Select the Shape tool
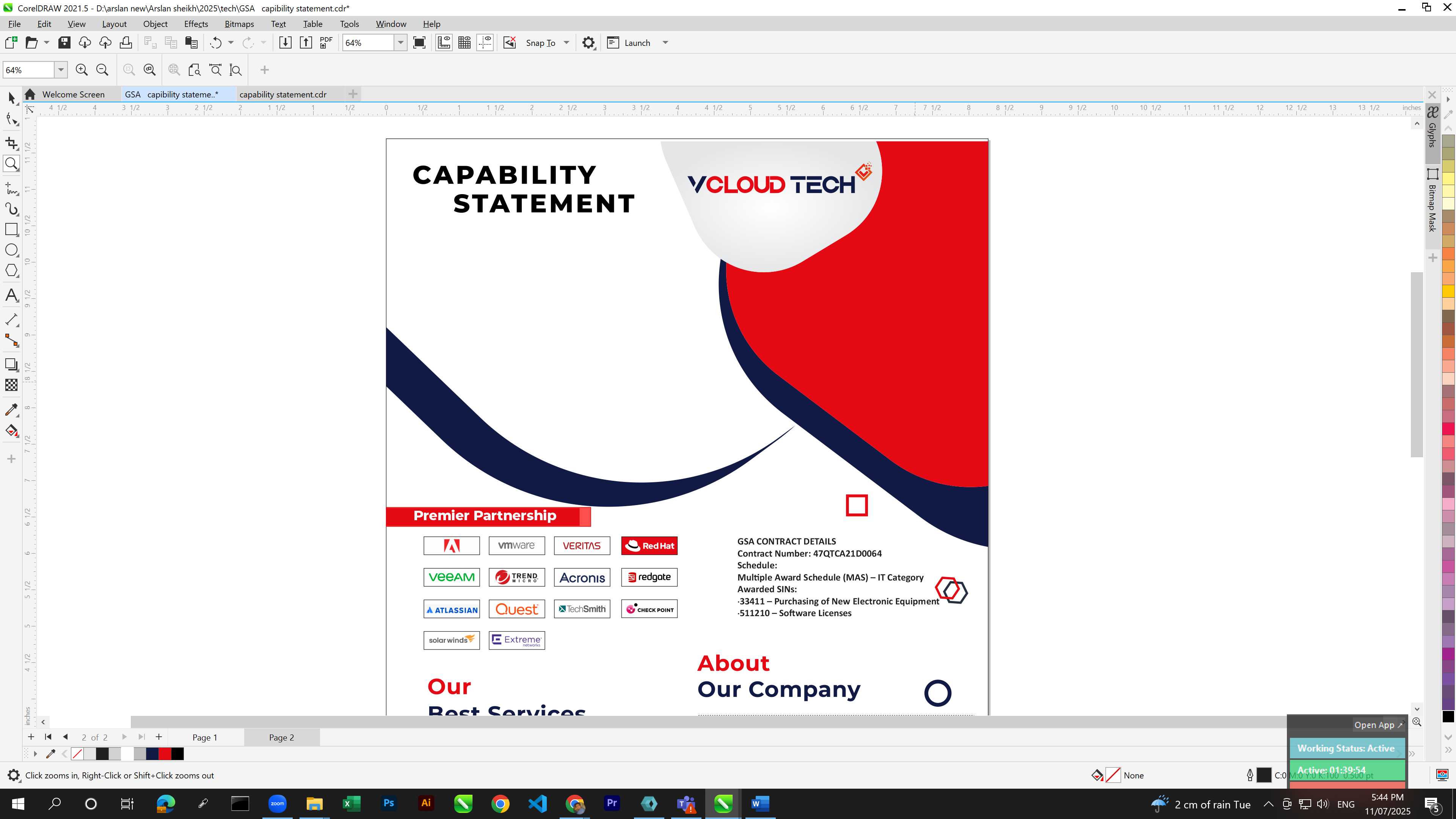The width and height of the screenshot is (1456, 819). coord(11,119)
